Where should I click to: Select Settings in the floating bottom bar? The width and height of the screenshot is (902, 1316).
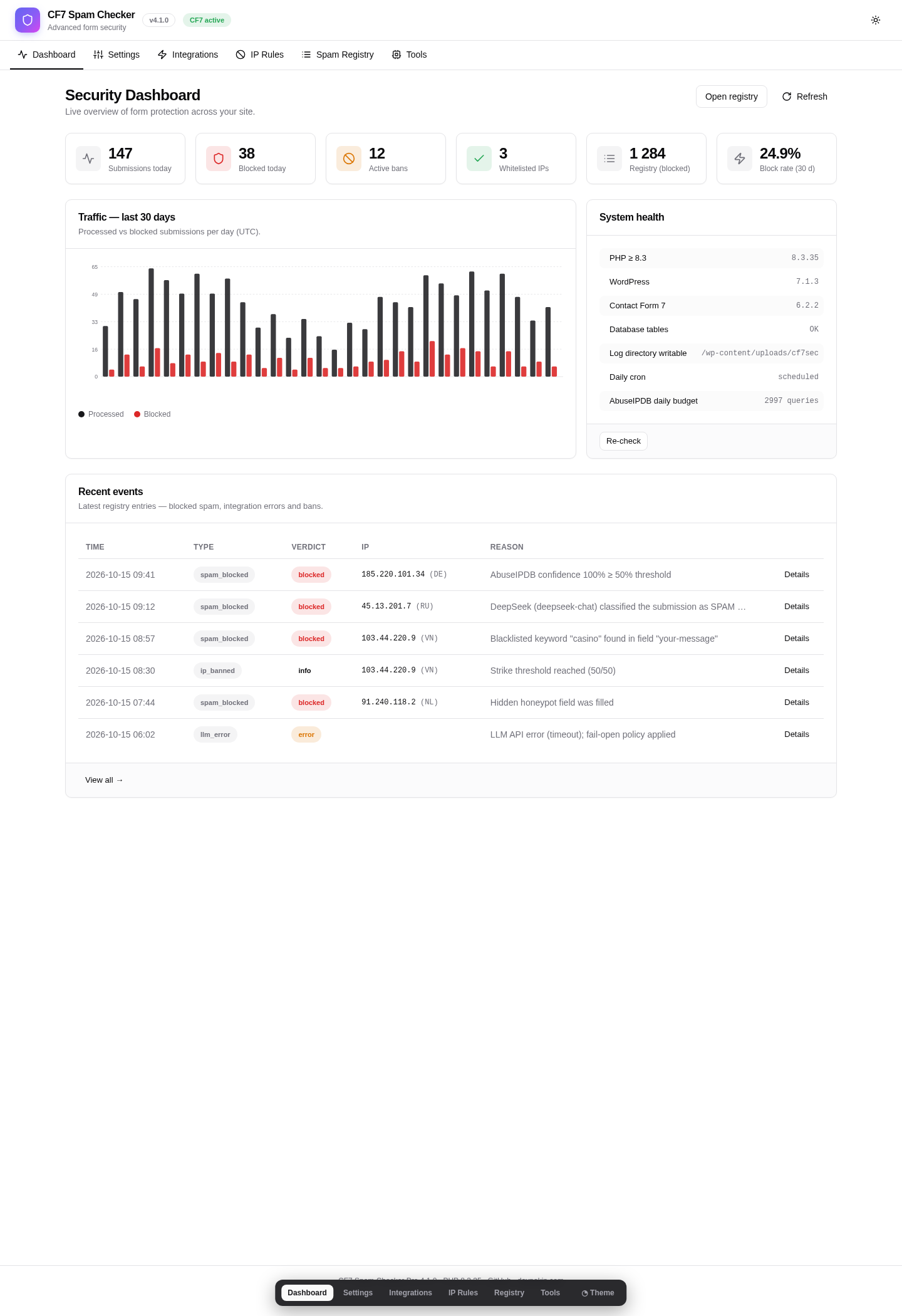tap(358, 1293)
